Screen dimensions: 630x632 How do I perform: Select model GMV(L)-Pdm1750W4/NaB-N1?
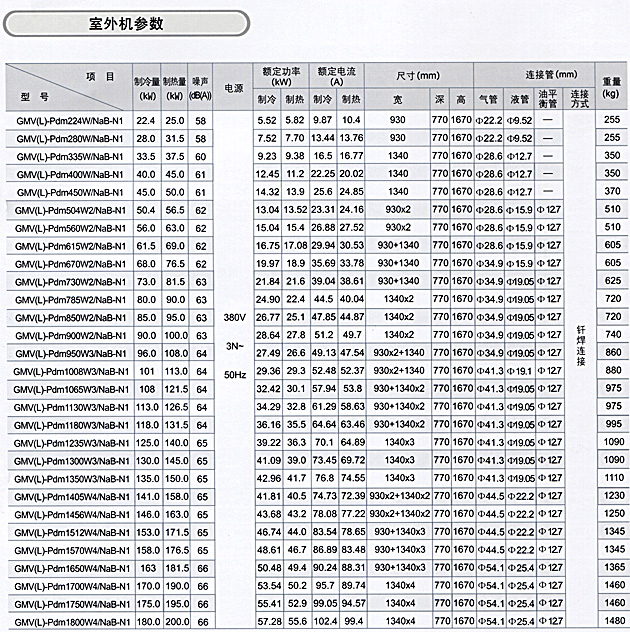pos(71,605)
